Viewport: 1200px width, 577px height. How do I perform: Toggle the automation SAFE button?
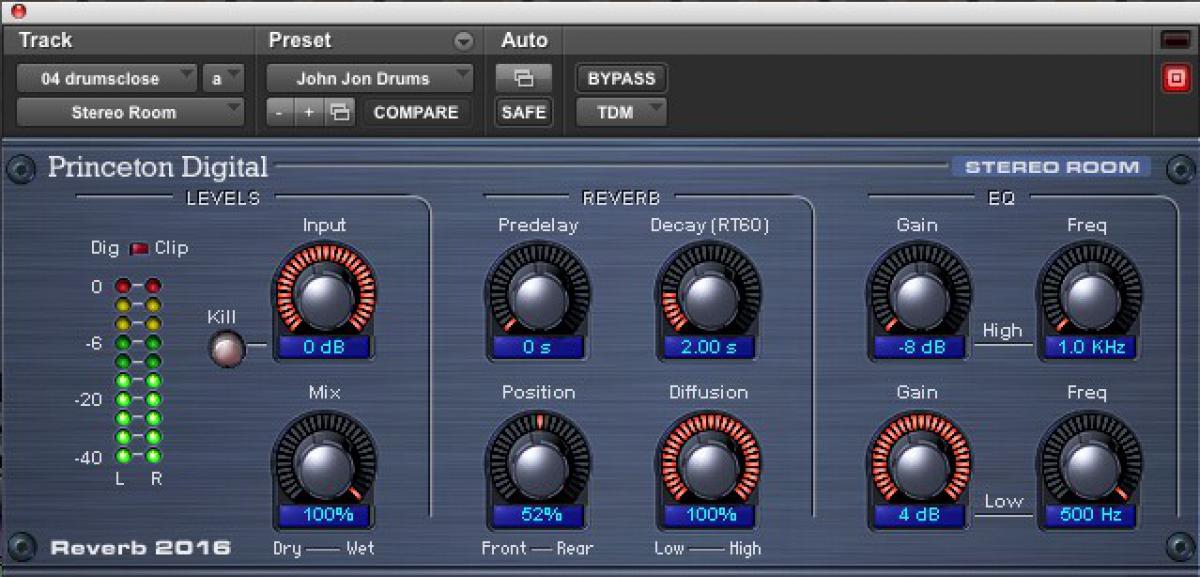click(523, 112)
